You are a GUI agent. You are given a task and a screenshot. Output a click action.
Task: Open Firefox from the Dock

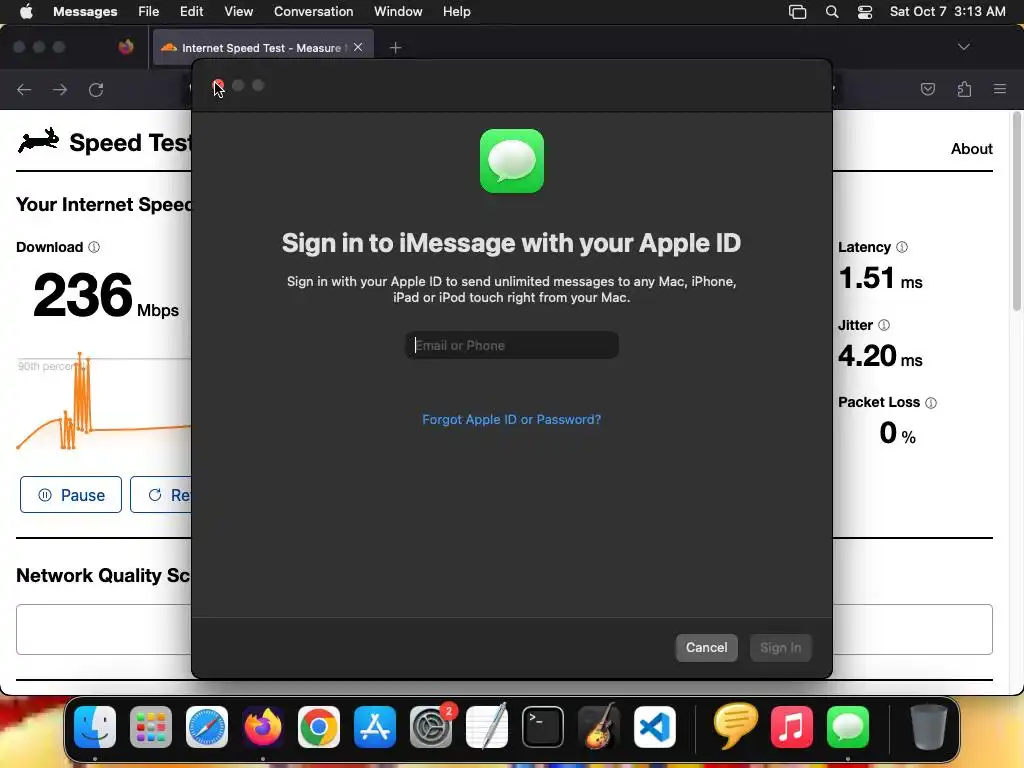pyautogui.click(x=263, y=727)
